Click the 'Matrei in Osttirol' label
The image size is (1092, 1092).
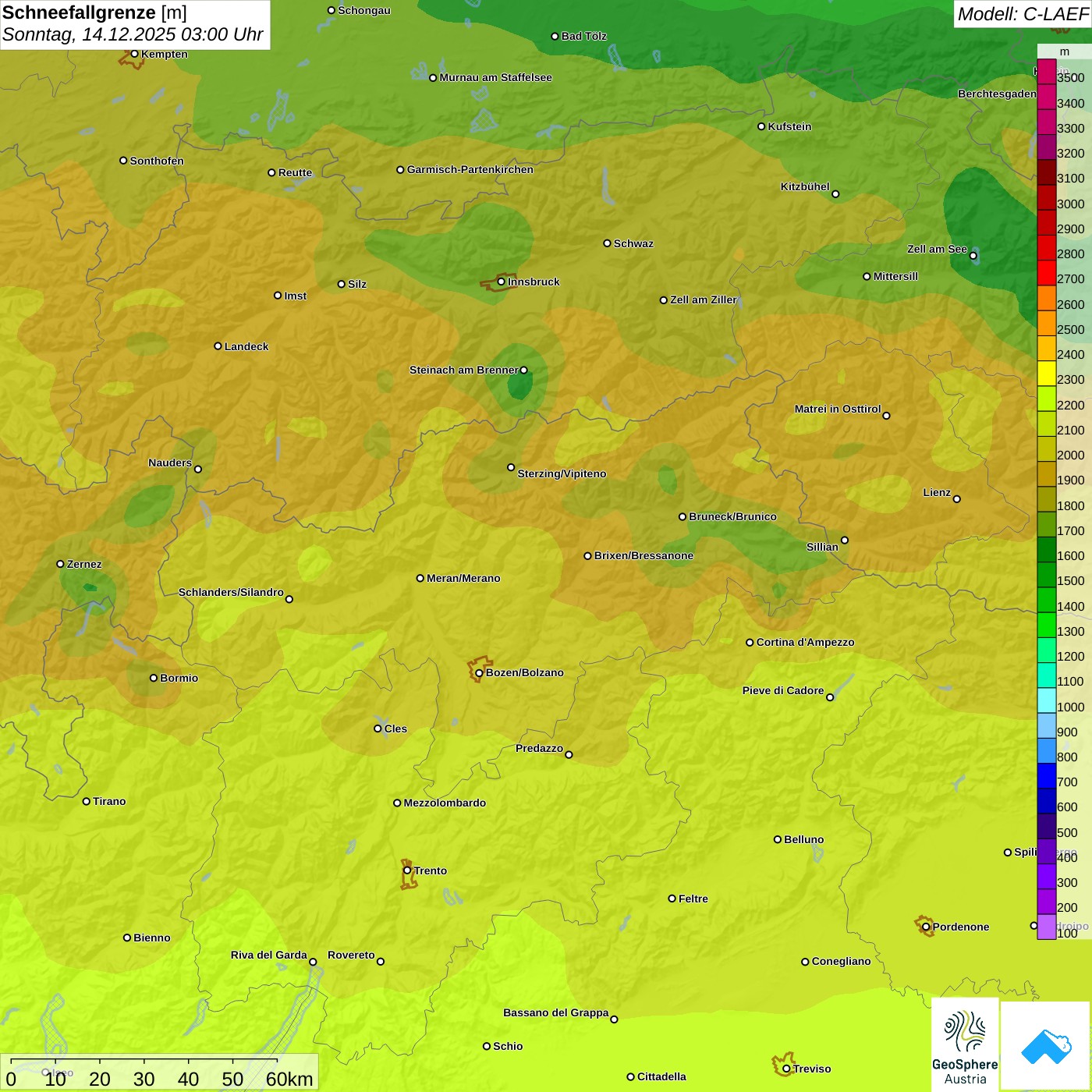coord(838,409)
